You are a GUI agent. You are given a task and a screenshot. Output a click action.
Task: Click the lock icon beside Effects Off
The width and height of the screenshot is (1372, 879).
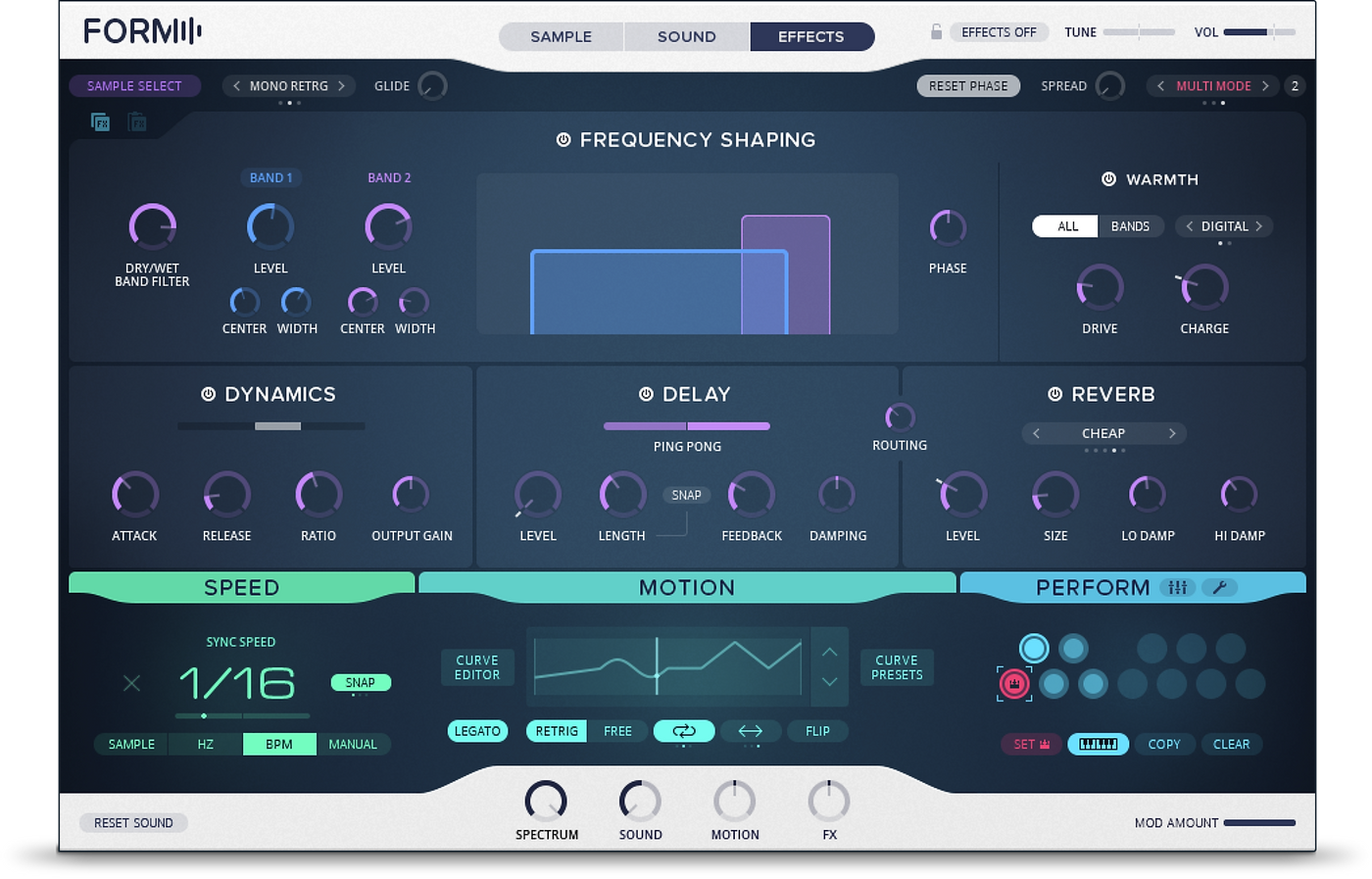(936, 32)
